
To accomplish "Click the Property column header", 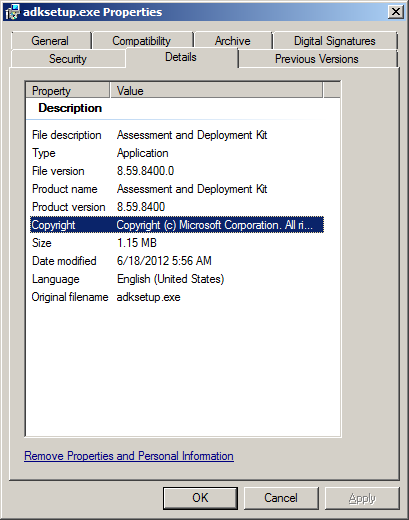I will pos(68,91).
